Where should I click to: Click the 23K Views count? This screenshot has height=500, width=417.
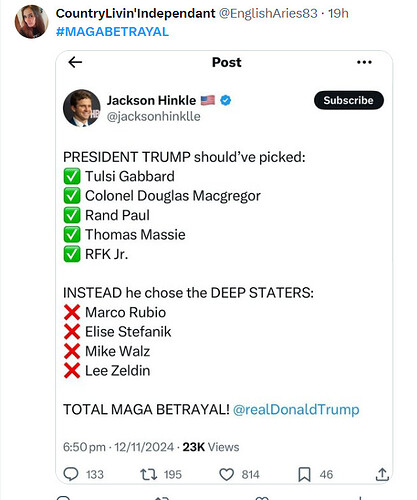[x=211, y=447]
